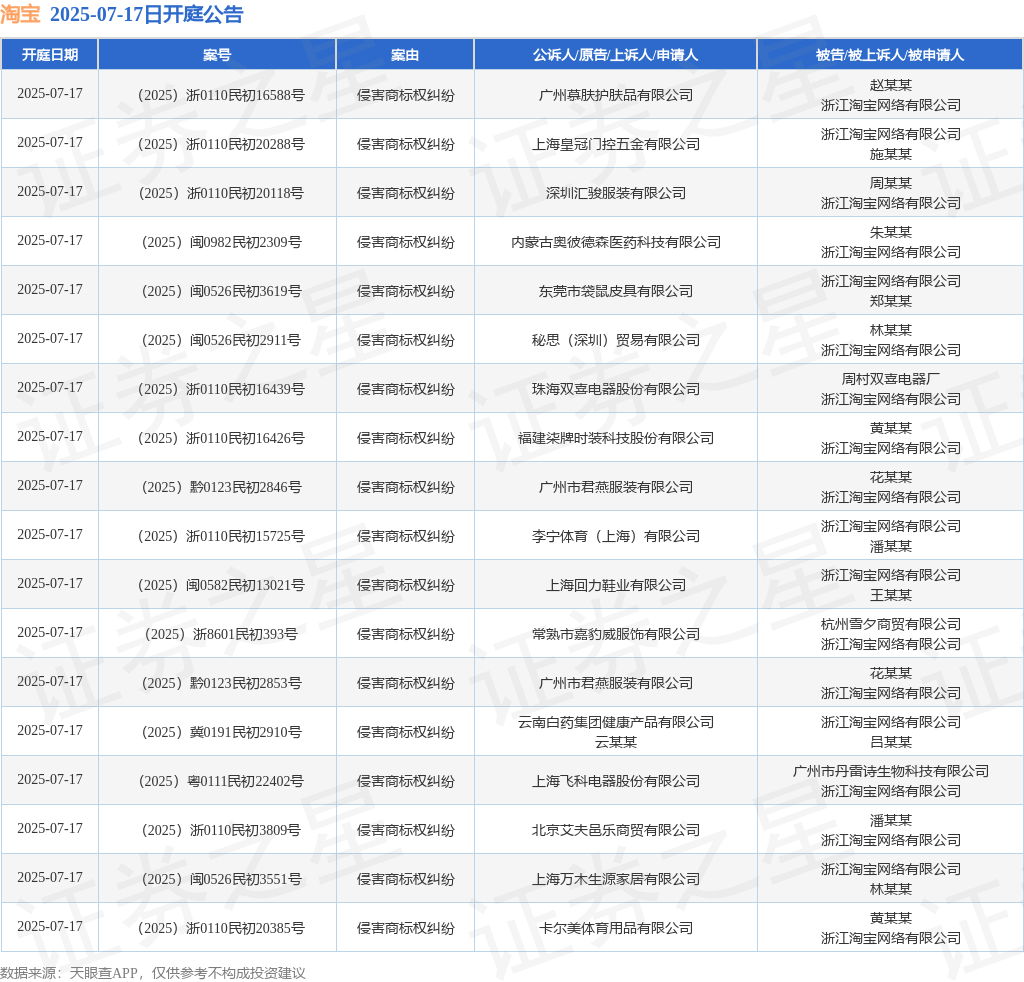
Task: Click the 数据来源 天眼查APP footer note
Action: pos(153,973)
